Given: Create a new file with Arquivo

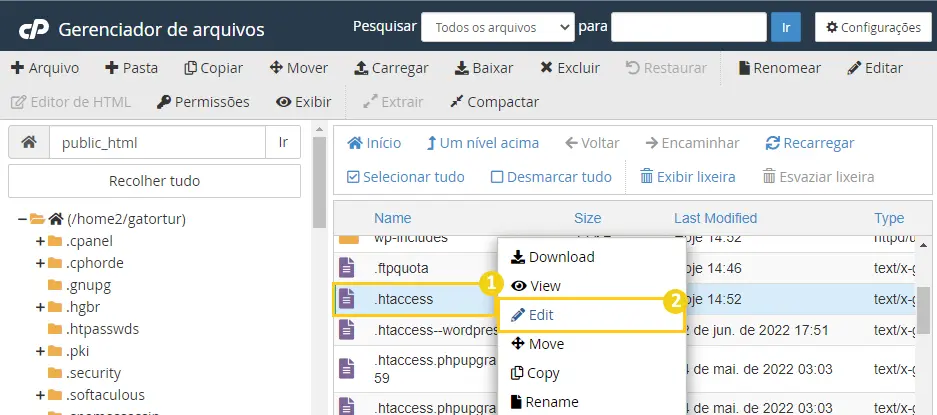Looking at the screenshot, I should [45, 68].
